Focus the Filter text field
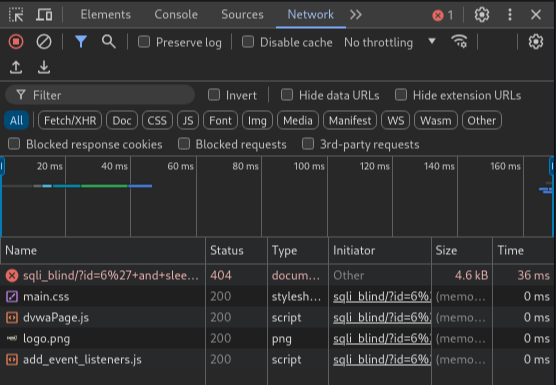 point(100,95)
